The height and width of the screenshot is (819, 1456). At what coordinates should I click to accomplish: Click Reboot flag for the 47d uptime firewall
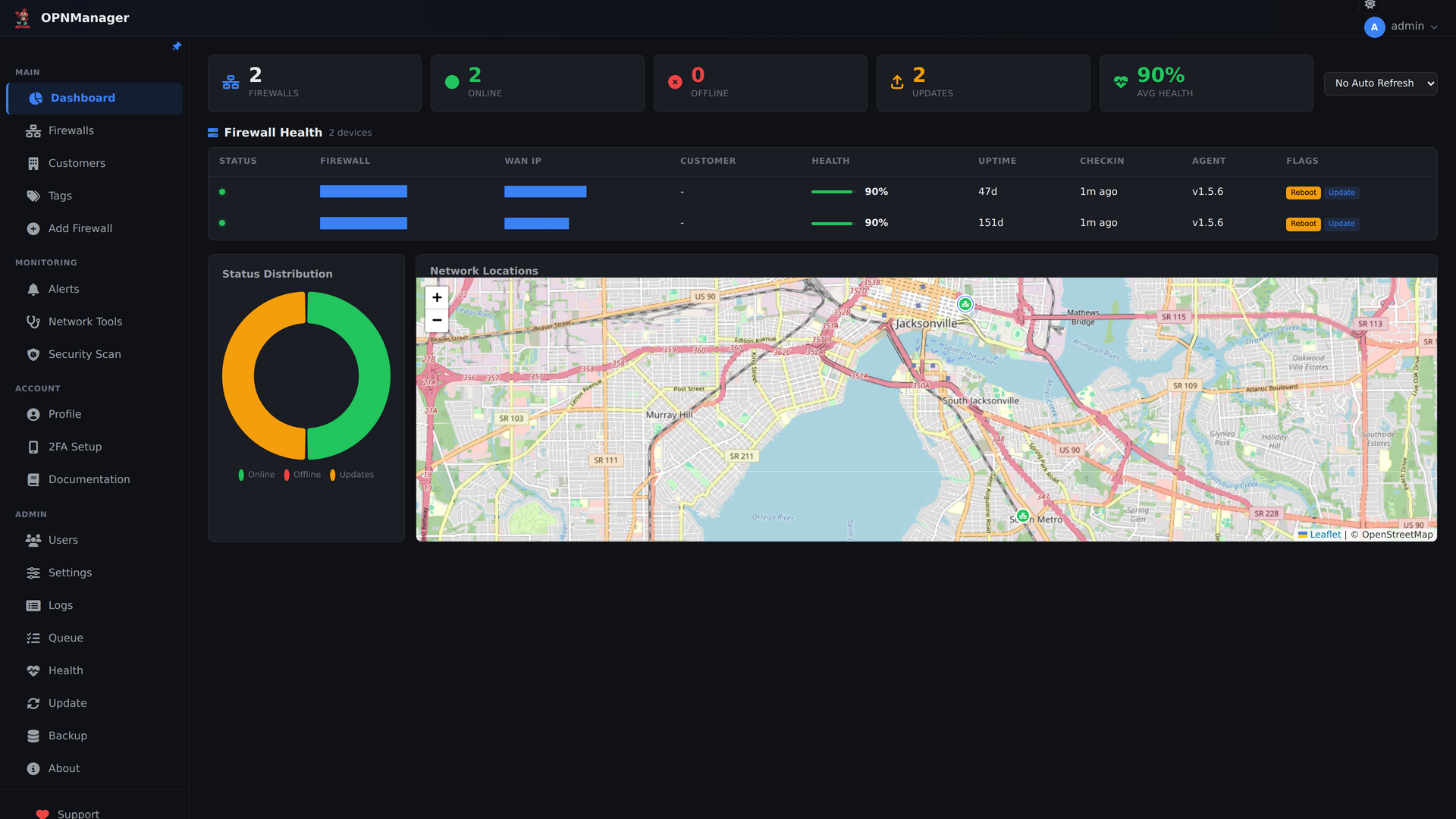click(1303, 193)
